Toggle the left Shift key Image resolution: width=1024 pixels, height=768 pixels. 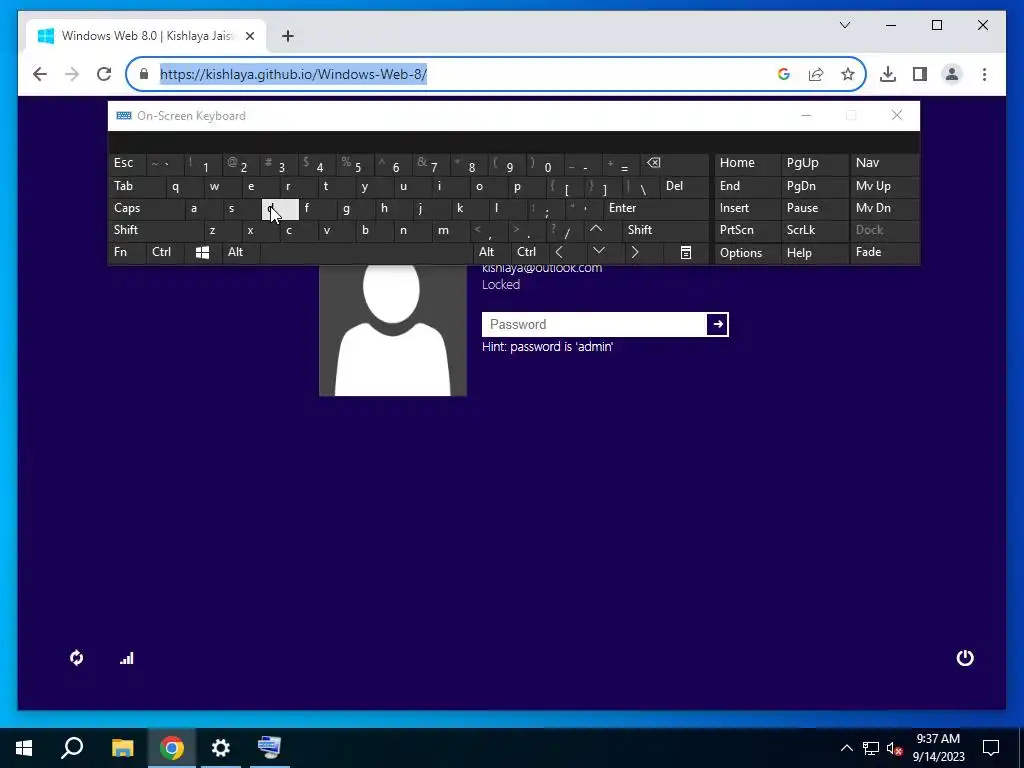point(155,230)
